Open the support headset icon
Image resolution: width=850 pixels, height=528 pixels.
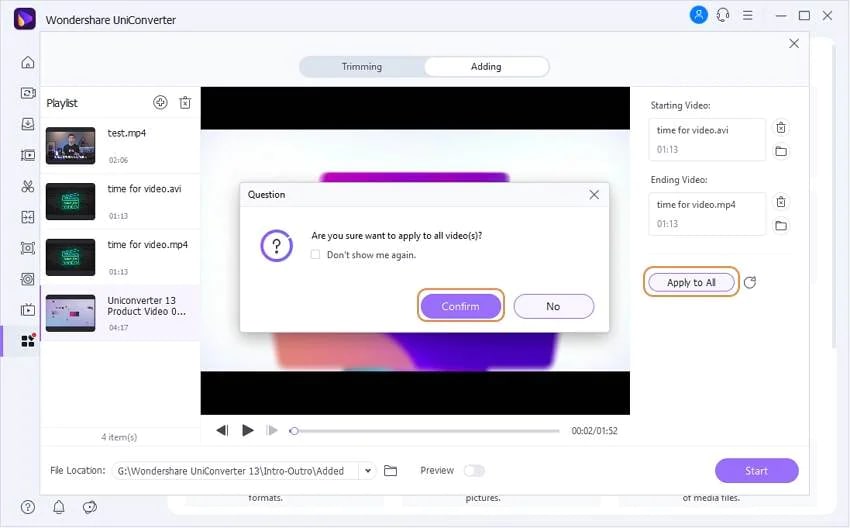(x=723, y=15)
